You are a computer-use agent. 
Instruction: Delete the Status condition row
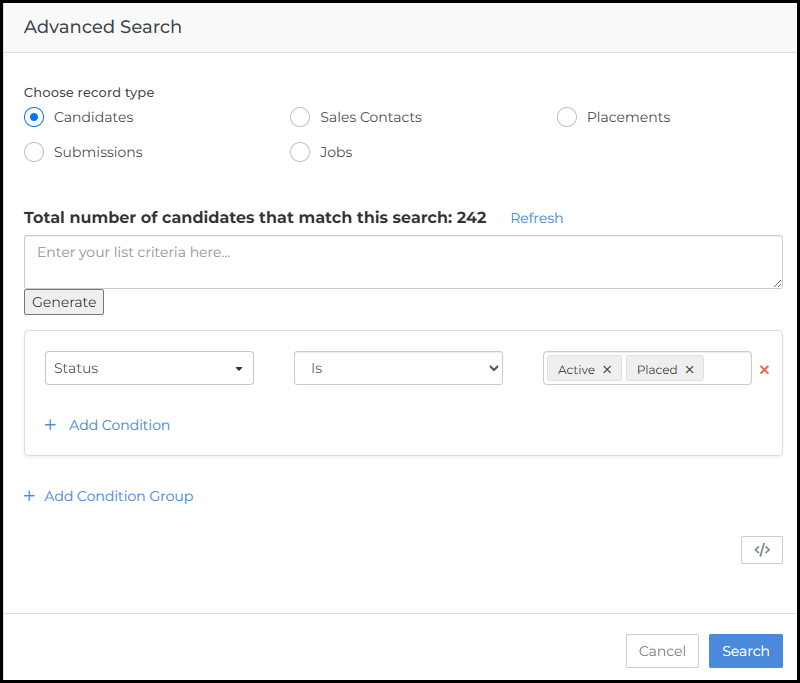tap(764, 370)
